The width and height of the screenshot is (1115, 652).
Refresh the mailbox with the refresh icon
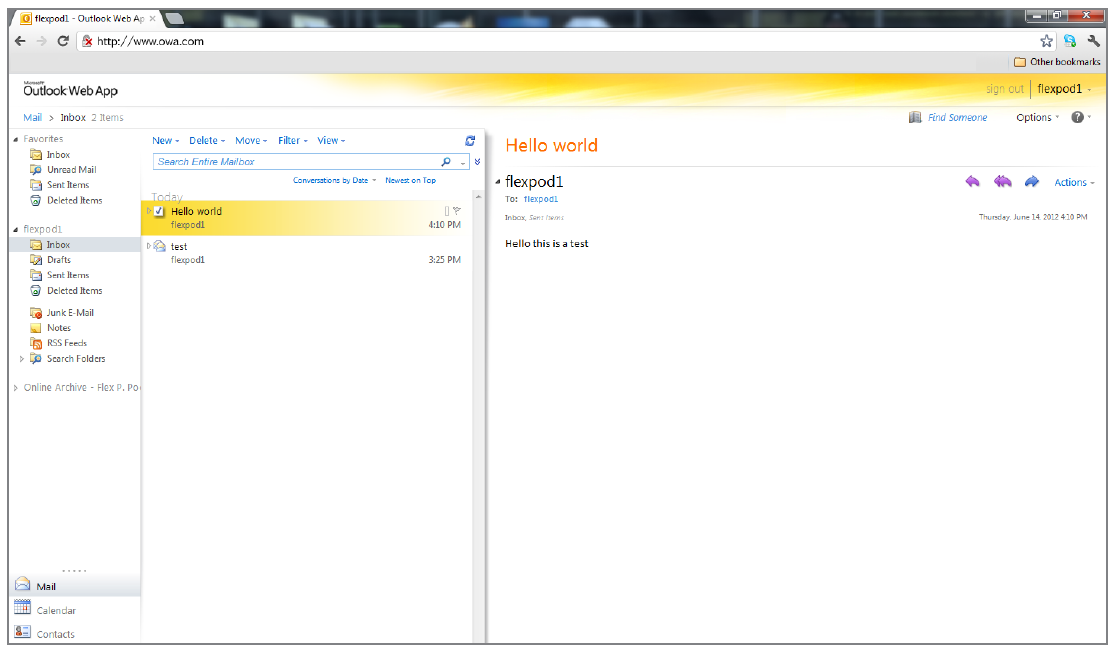coord(470,141)
